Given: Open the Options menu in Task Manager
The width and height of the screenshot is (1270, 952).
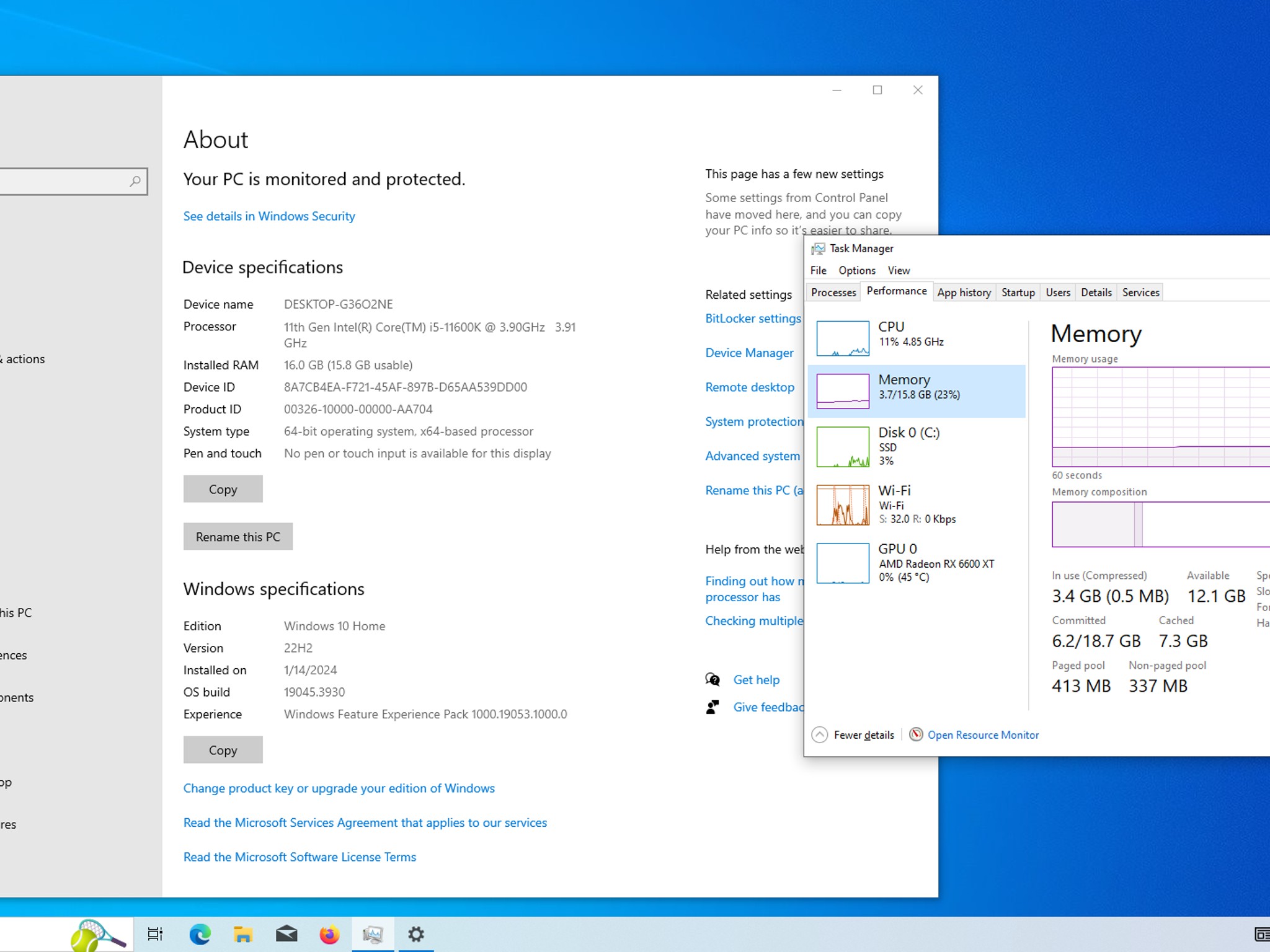Looking at the screenshot, I should (857, 270).
